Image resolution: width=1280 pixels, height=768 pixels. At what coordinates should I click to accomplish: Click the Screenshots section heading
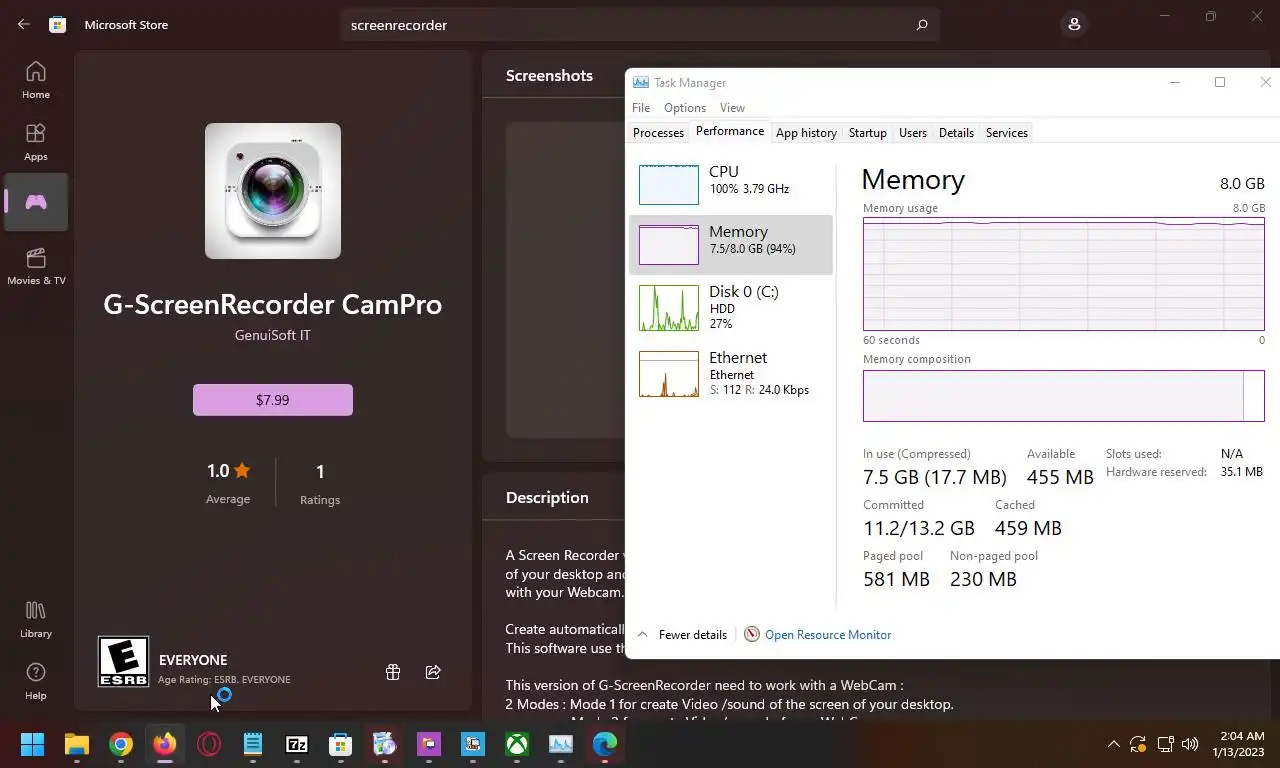549,76
